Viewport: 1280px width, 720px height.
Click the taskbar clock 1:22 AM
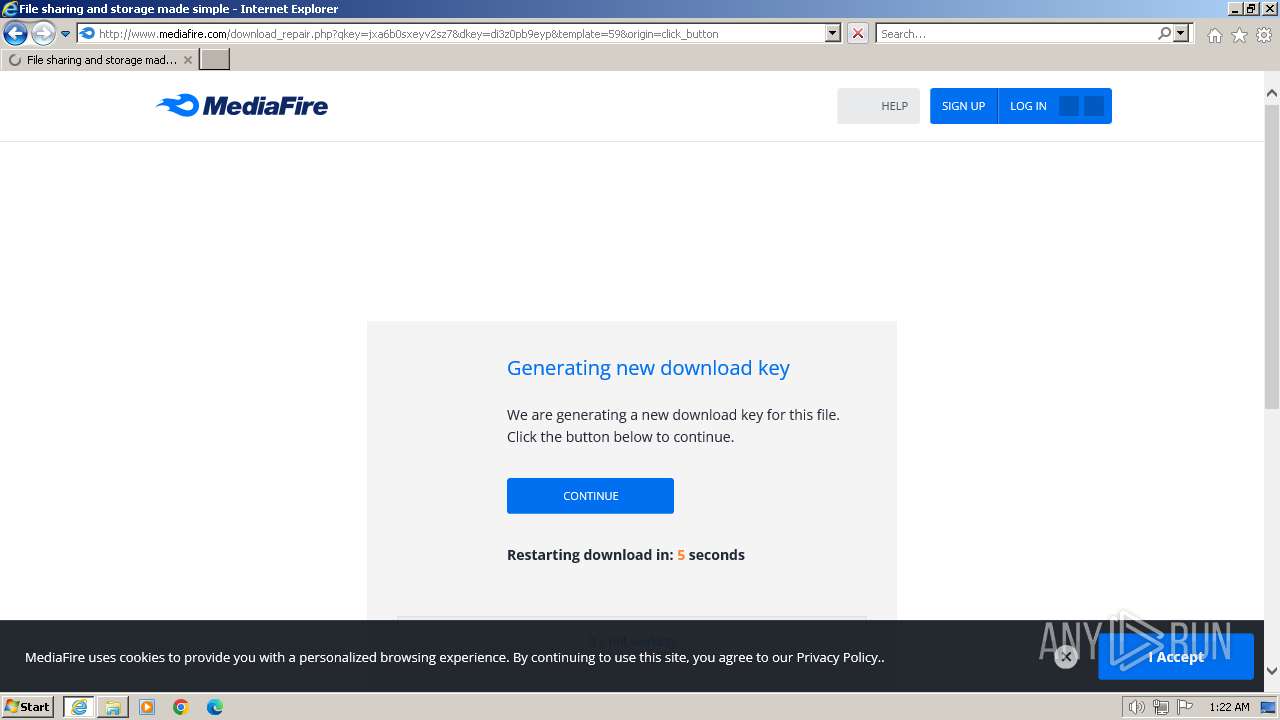(x=1229, y=707)
